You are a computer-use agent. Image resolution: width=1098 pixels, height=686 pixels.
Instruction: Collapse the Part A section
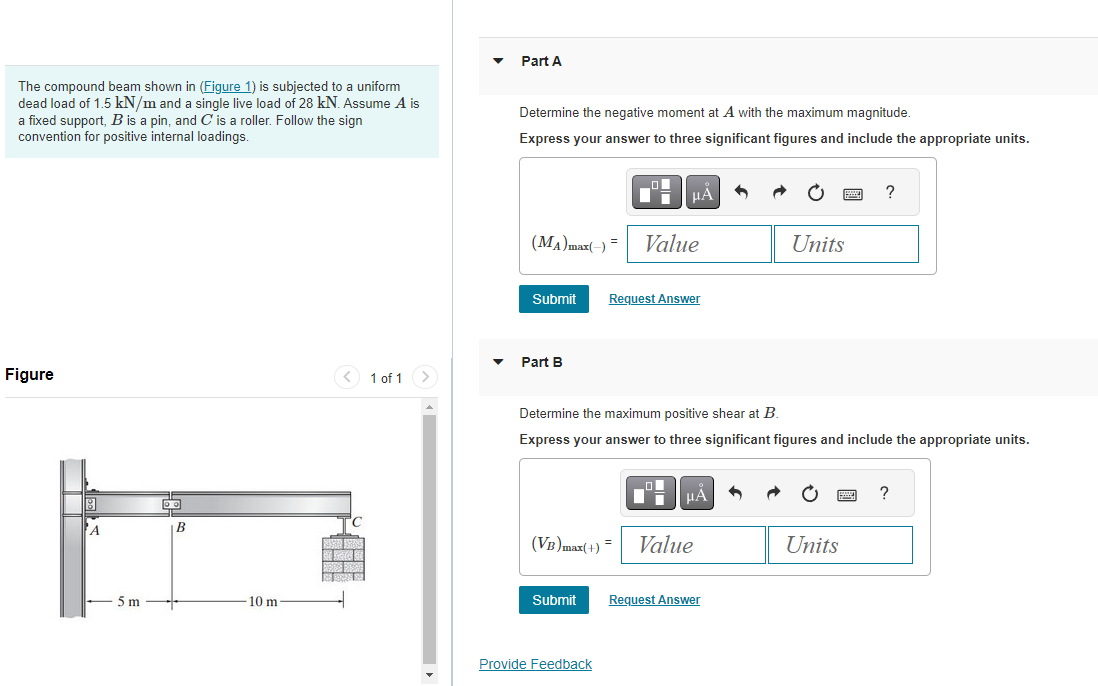[x=497, y=61]
